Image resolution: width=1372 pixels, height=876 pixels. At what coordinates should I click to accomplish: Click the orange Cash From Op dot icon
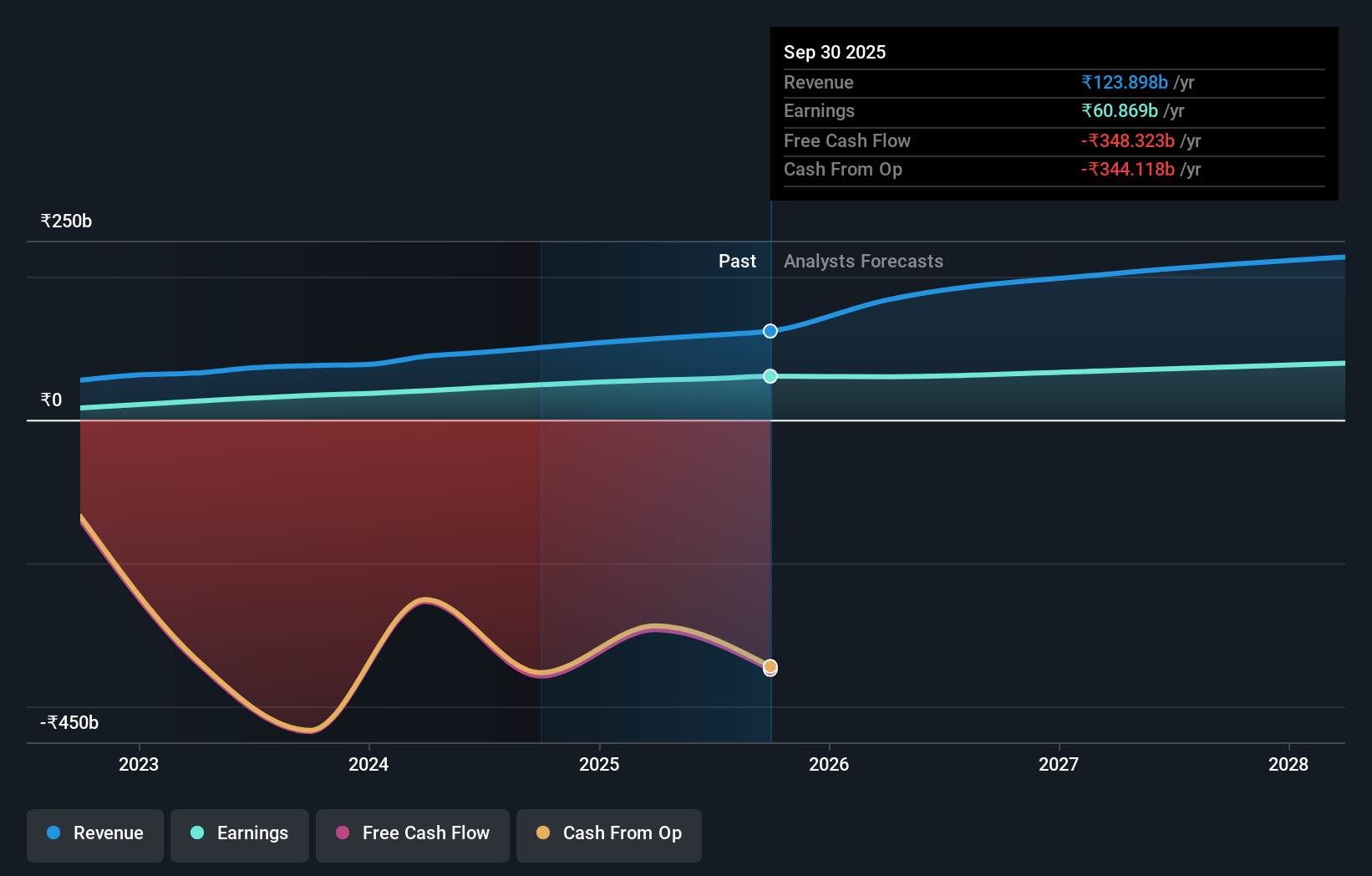(543, 833)
